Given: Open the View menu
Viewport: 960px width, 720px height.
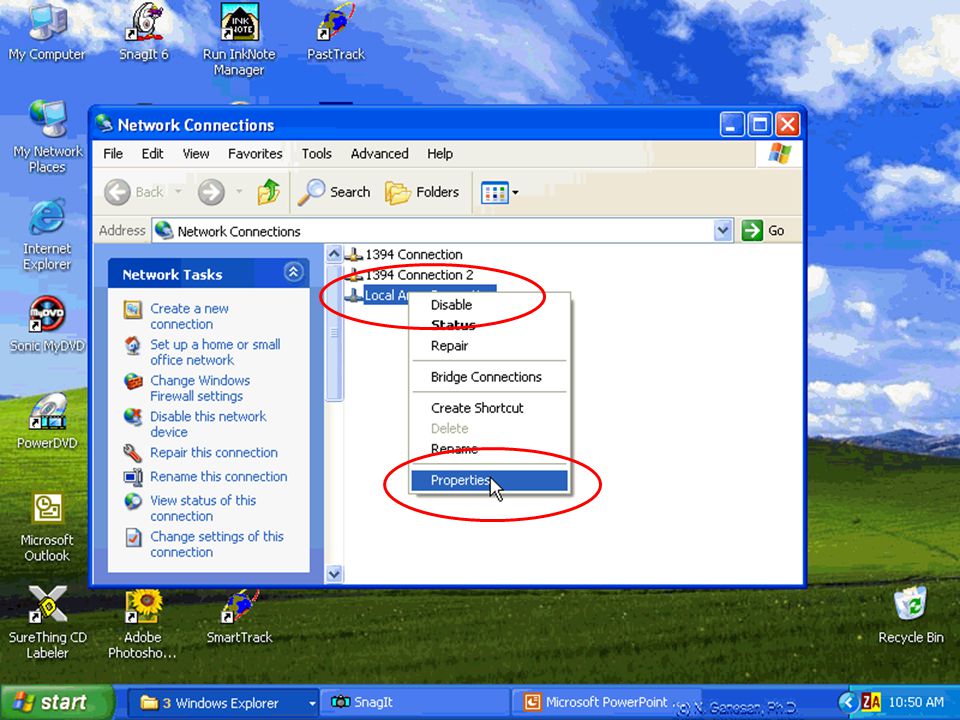Looking at the screenshot, I should coord(196,154).
